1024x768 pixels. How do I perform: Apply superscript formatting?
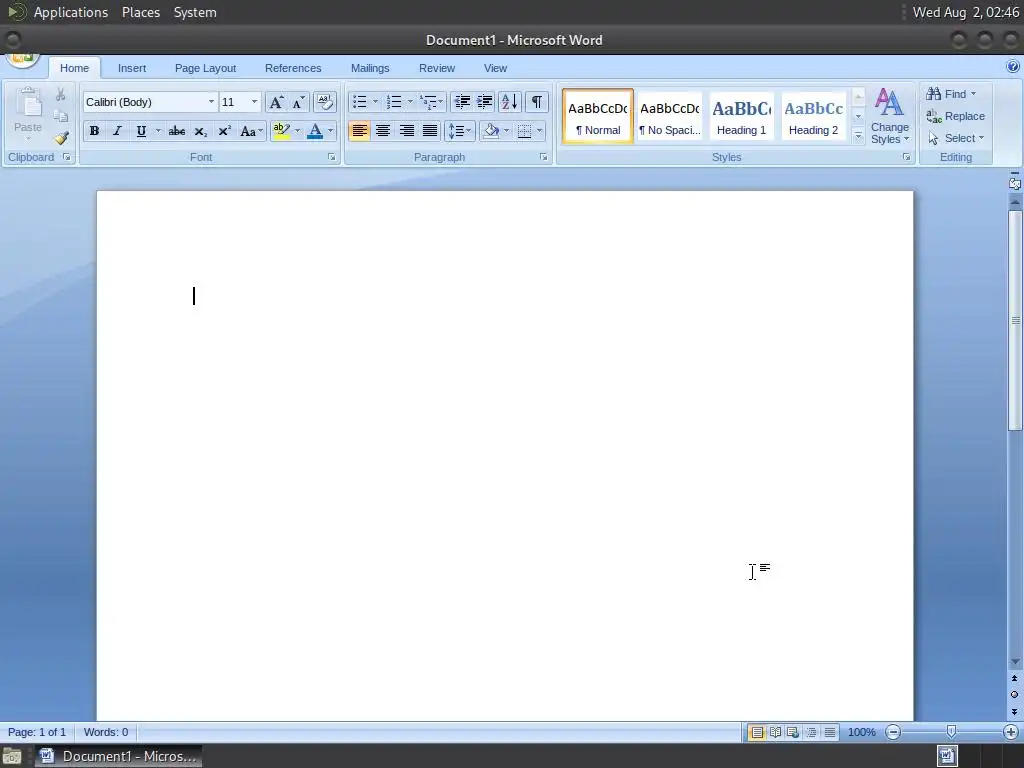click(224, 131)
